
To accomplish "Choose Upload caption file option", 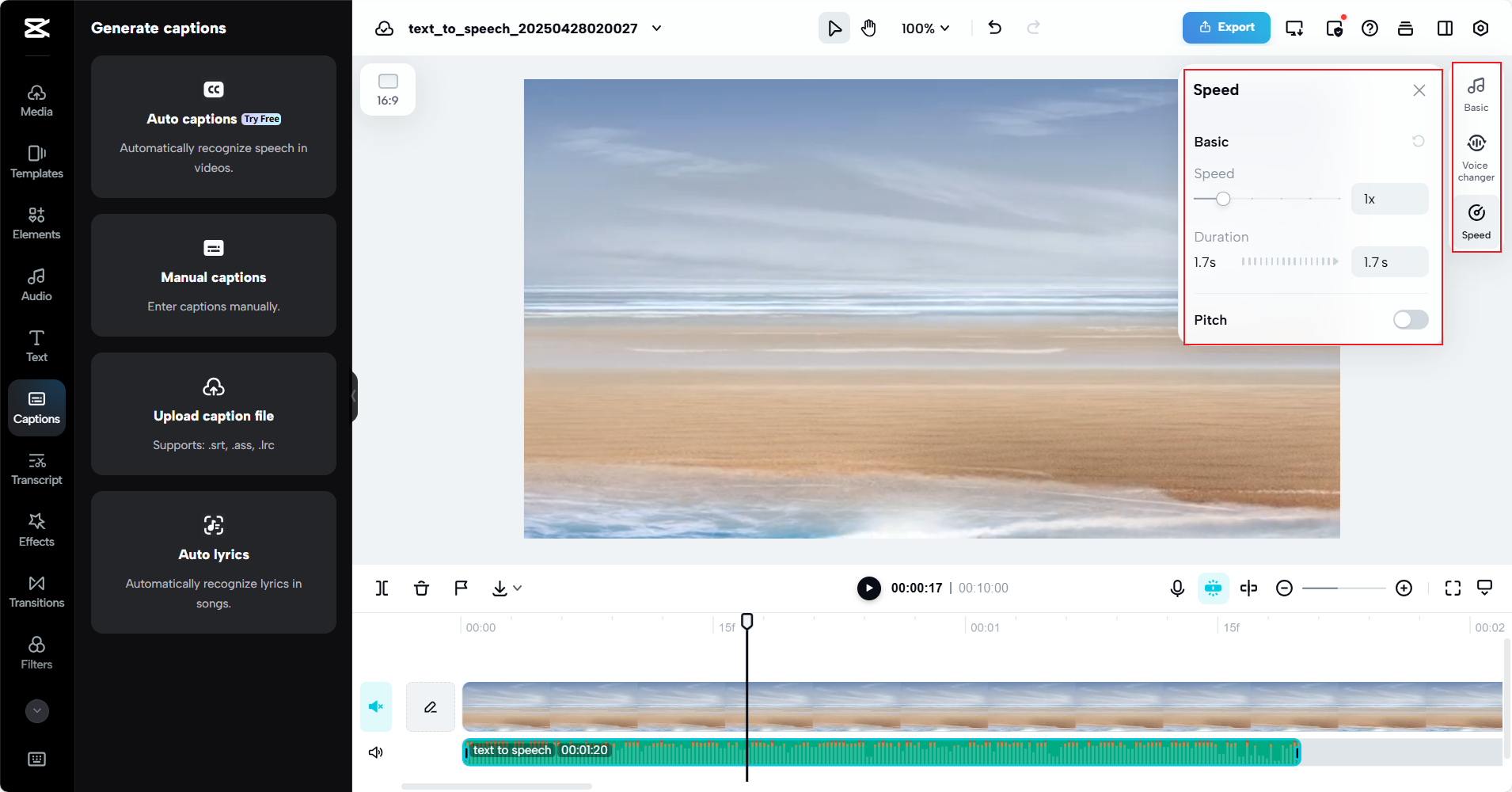I will (214, 414).
